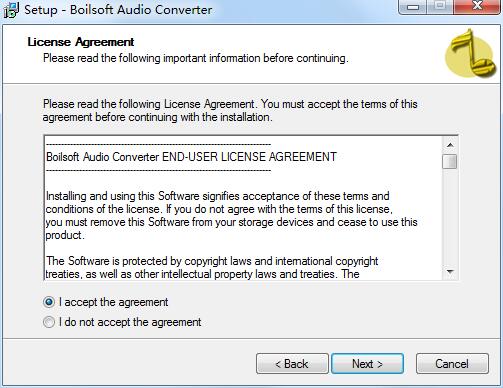Minimize the Setup window
Viewport: 503px width, 388px height.
click(413, 7)
